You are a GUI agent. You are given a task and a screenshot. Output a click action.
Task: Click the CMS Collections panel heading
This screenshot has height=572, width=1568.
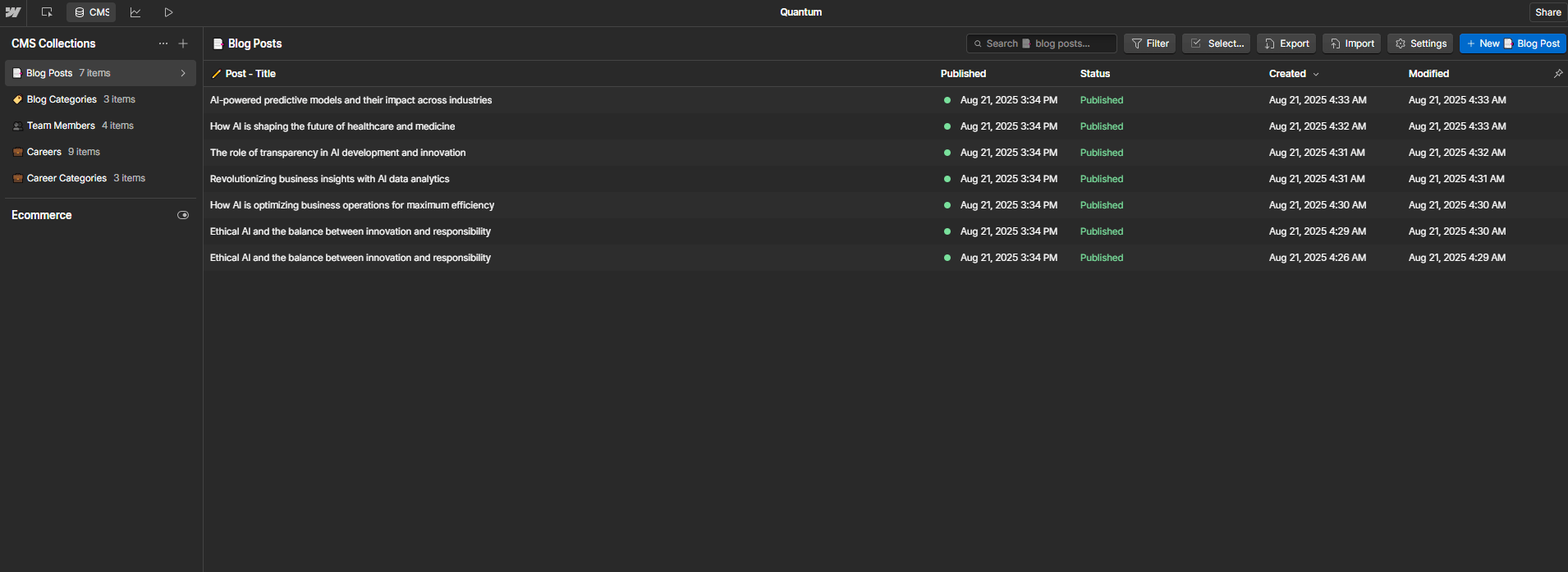(53, 43)
